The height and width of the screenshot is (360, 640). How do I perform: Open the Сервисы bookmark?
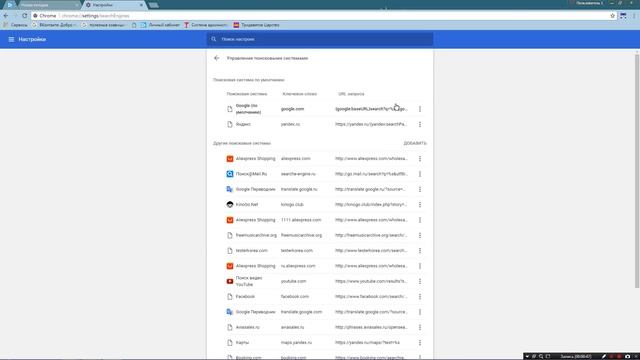point(15,25)
